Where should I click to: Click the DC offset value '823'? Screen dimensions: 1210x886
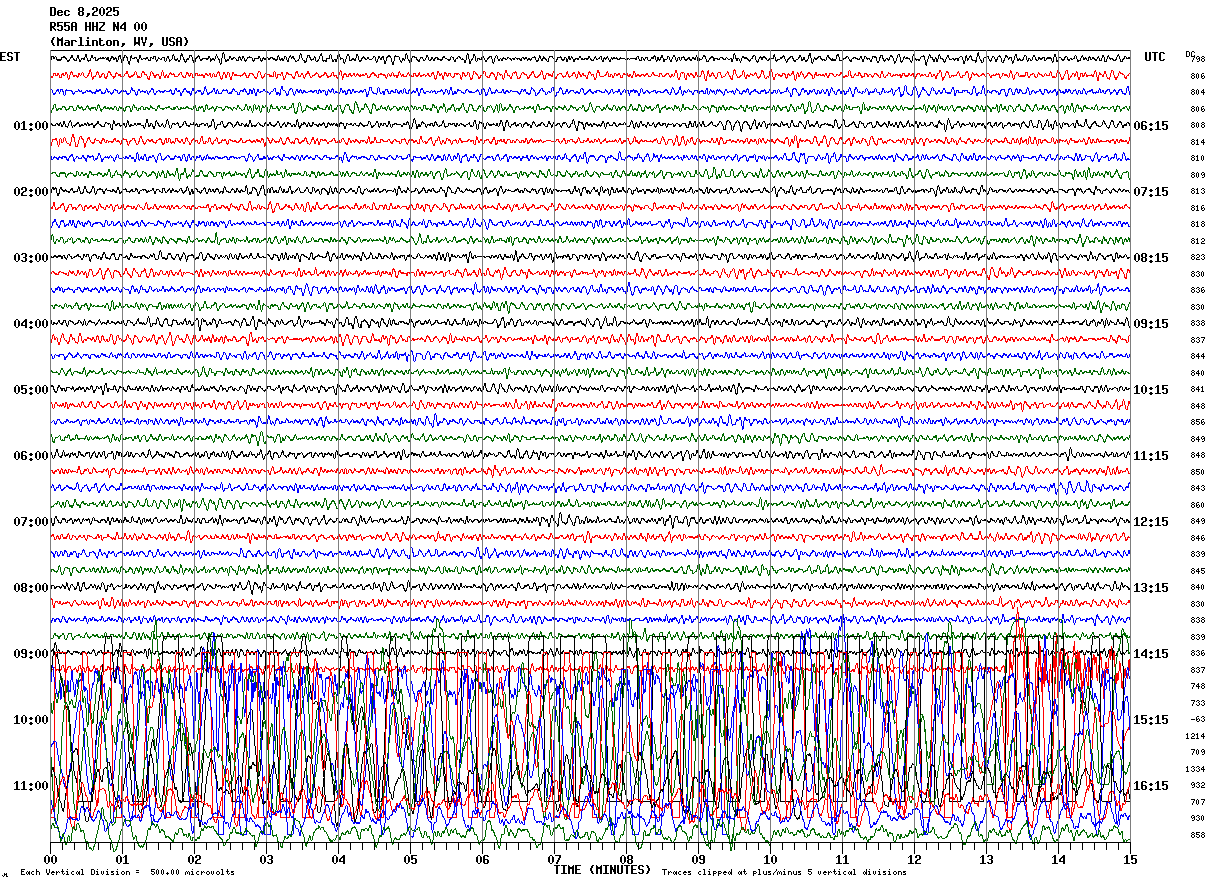tap(1197, 257)
